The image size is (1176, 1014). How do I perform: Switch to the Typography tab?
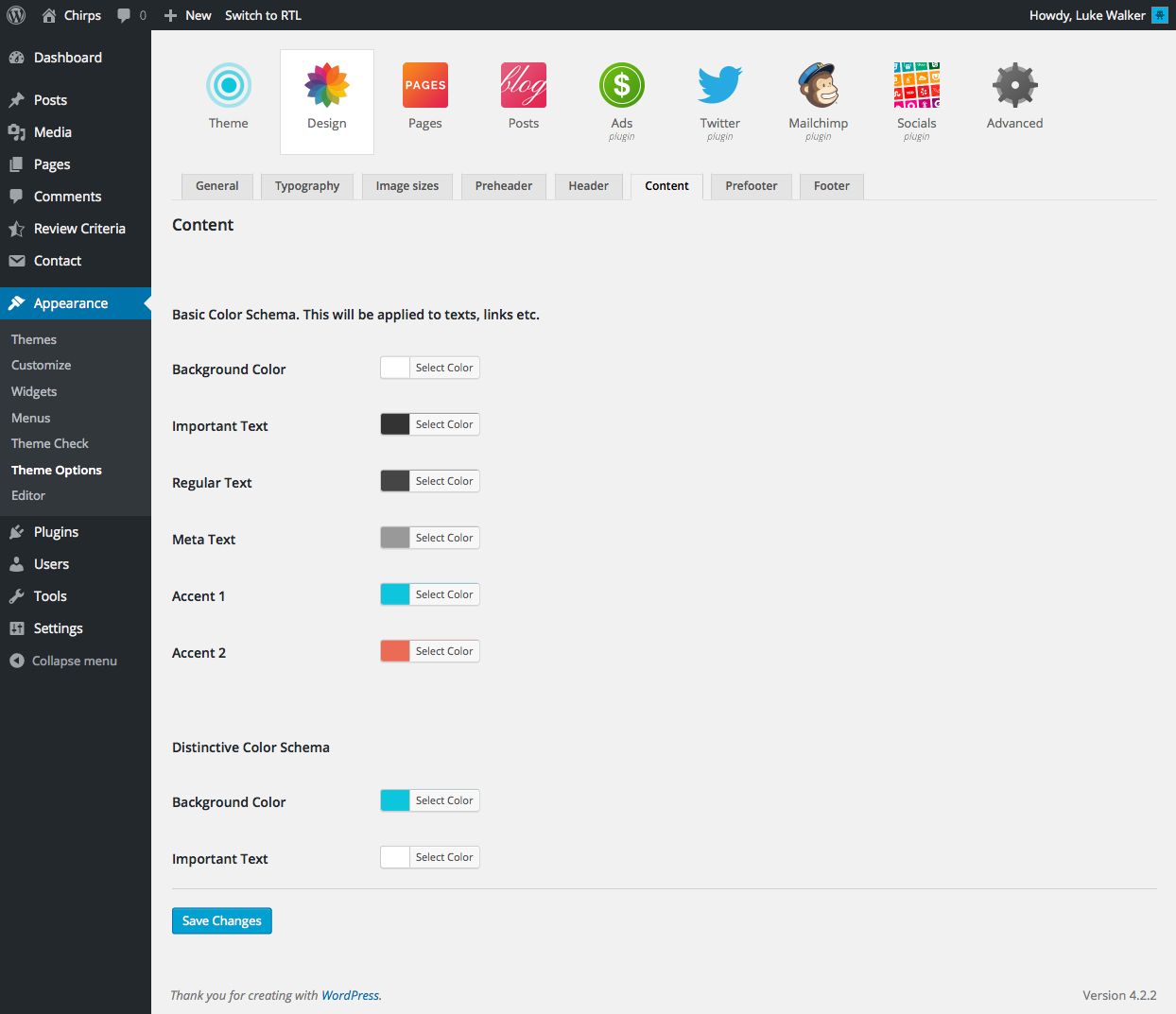coord(307,186)
